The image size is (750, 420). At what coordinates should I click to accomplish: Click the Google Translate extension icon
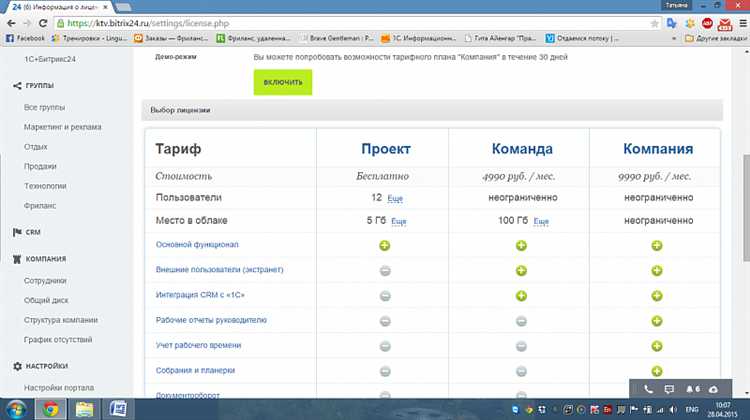pos(672,23)
